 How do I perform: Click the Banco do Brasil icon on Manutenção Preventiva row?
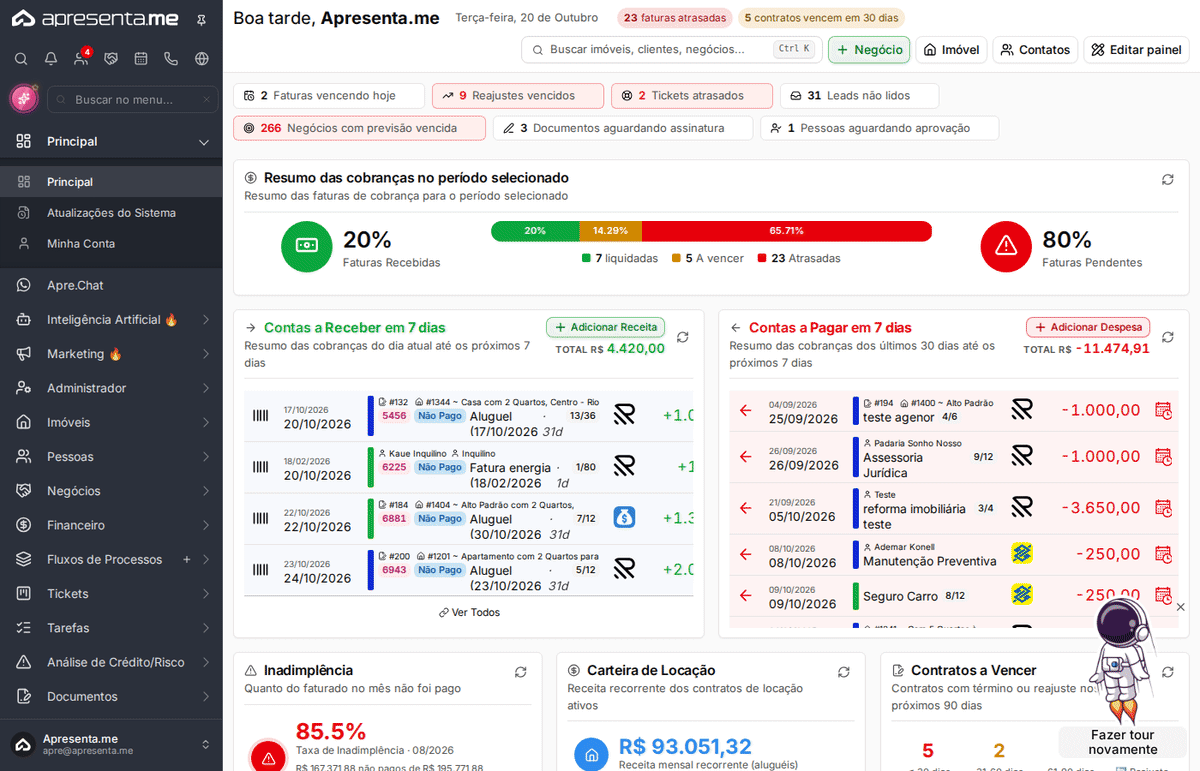coord(1022,553)
